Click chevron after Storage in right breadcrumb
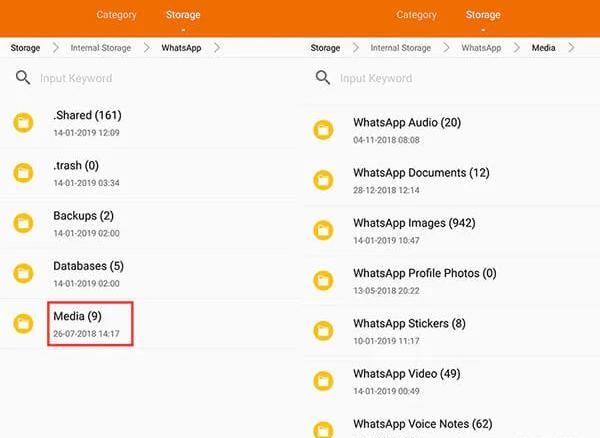Screen dimensions: 600x438 356,48
